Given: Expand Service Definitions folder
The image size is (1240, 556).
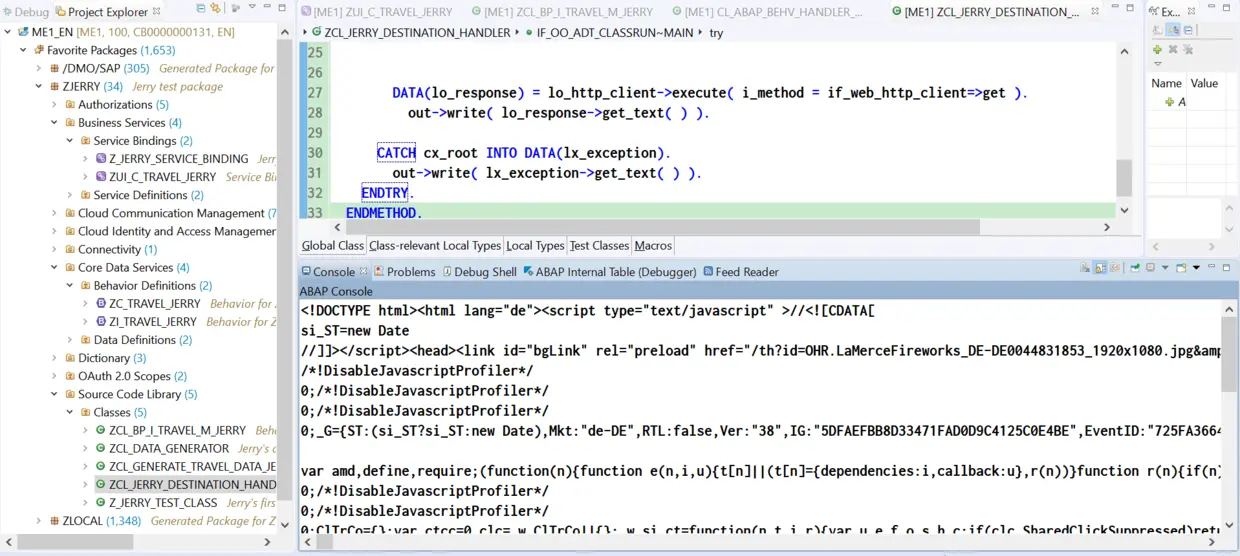Looking at the screenshot, I should click(70, 195).
